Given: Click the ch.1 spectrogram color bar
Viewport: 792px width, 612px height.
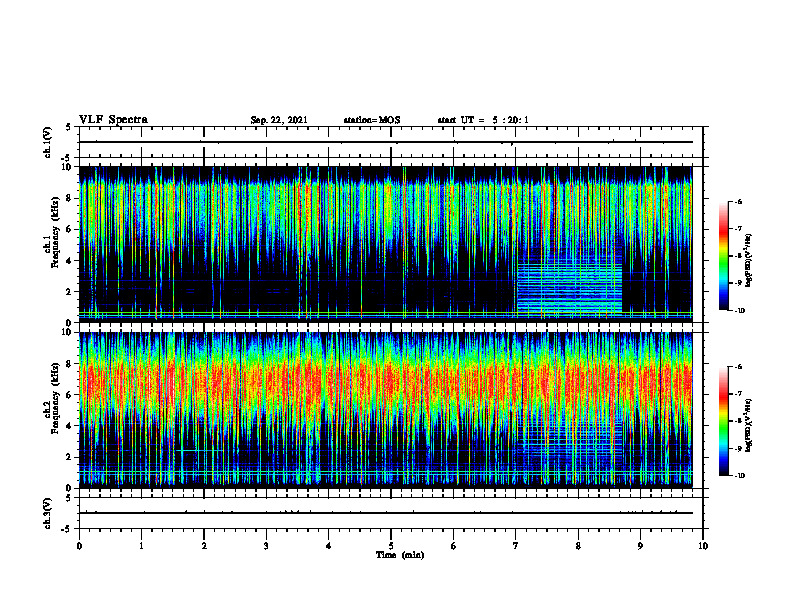Looking at the screenshot, I should 723,256.
